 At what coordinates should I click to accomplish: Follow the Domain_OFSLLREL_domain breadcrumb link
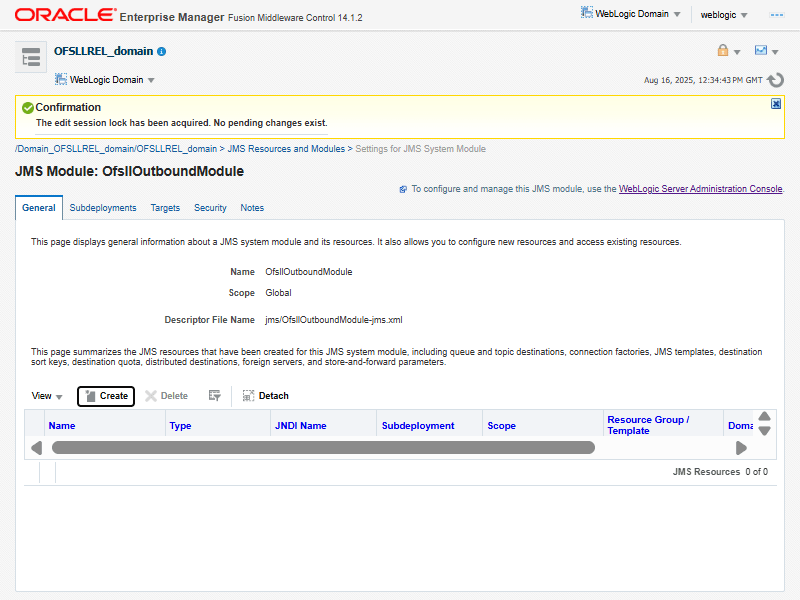click(116, 149)
